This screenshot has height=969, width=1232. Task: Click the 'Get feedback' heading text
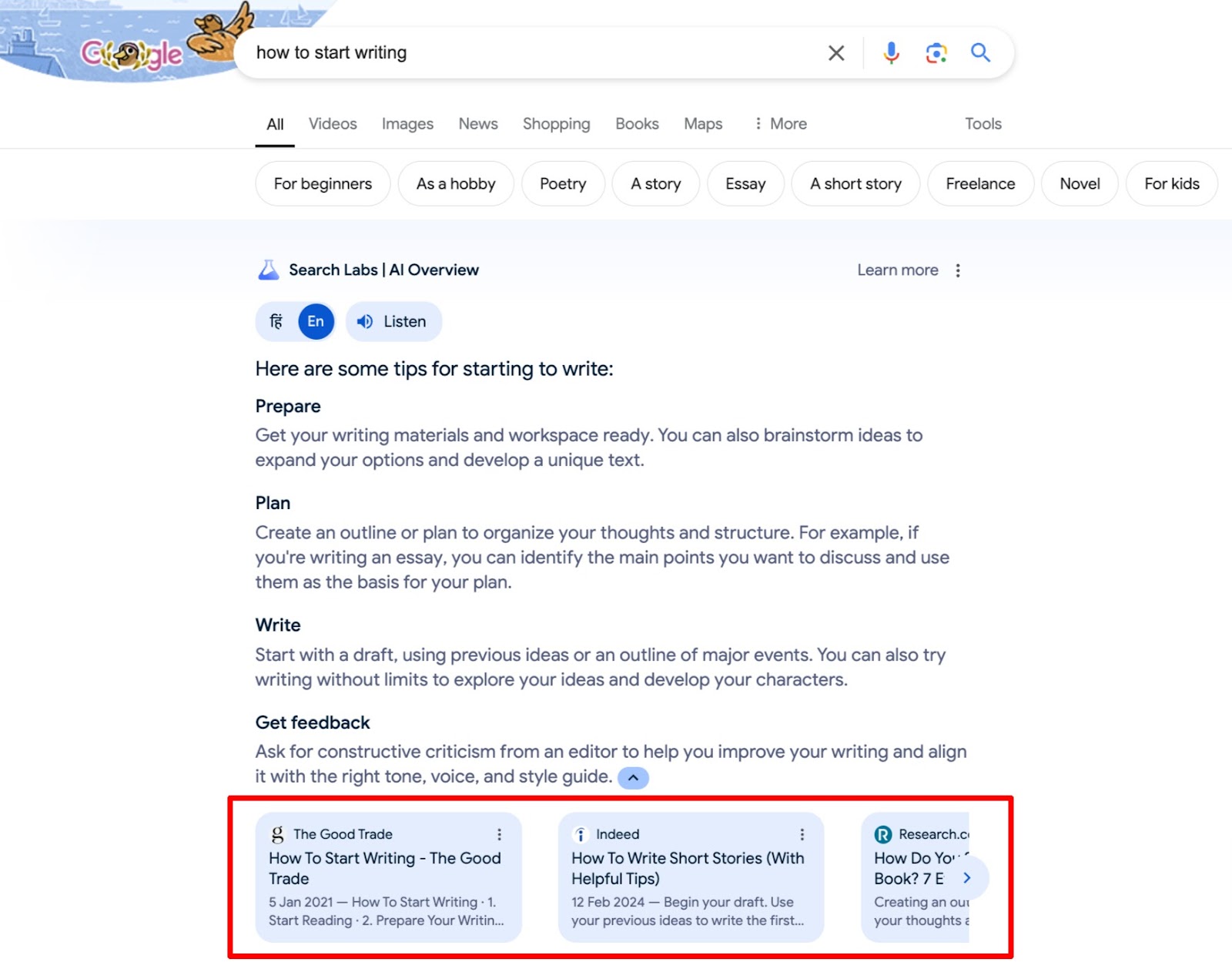[x=313, y=723]
